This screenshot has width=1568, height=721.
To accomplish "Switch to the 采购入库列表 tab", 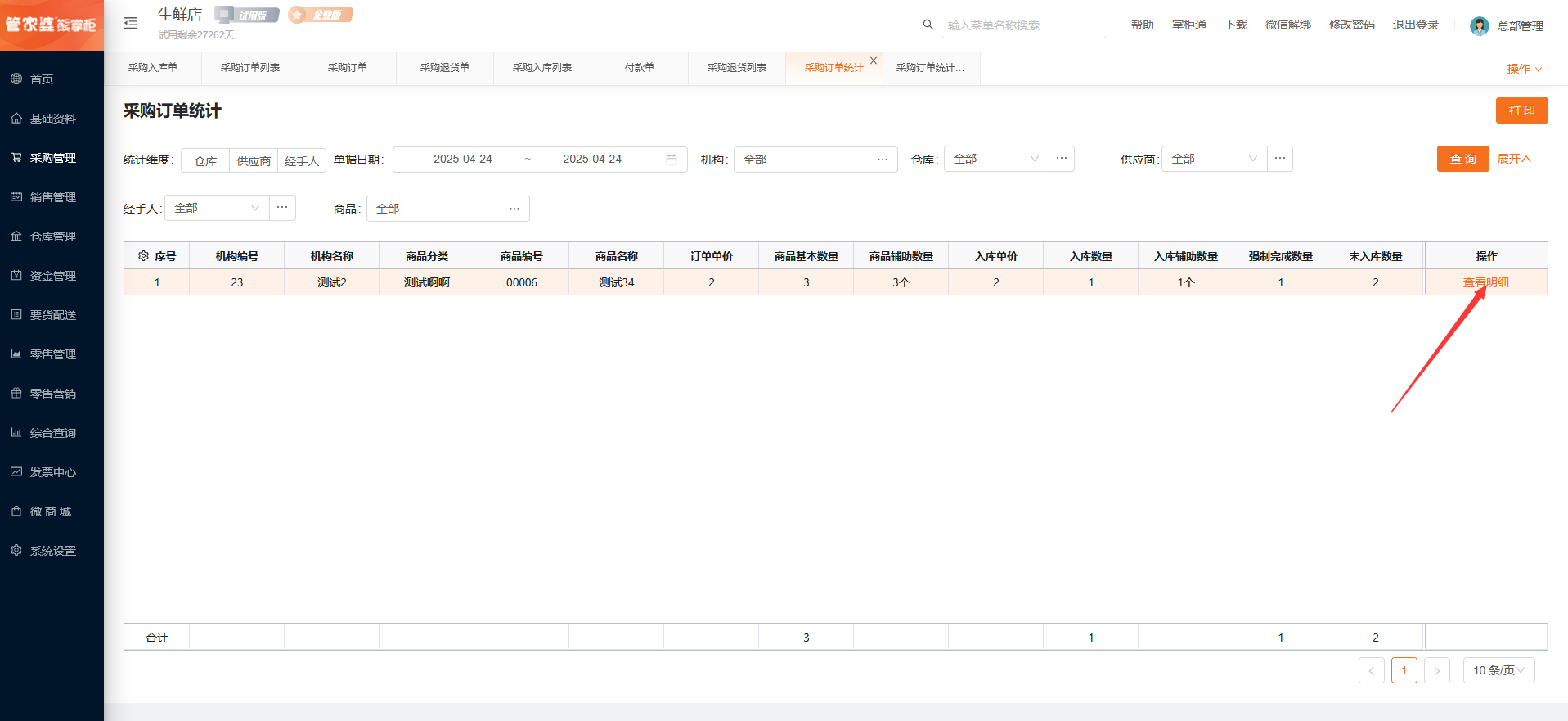I will 542,68.
